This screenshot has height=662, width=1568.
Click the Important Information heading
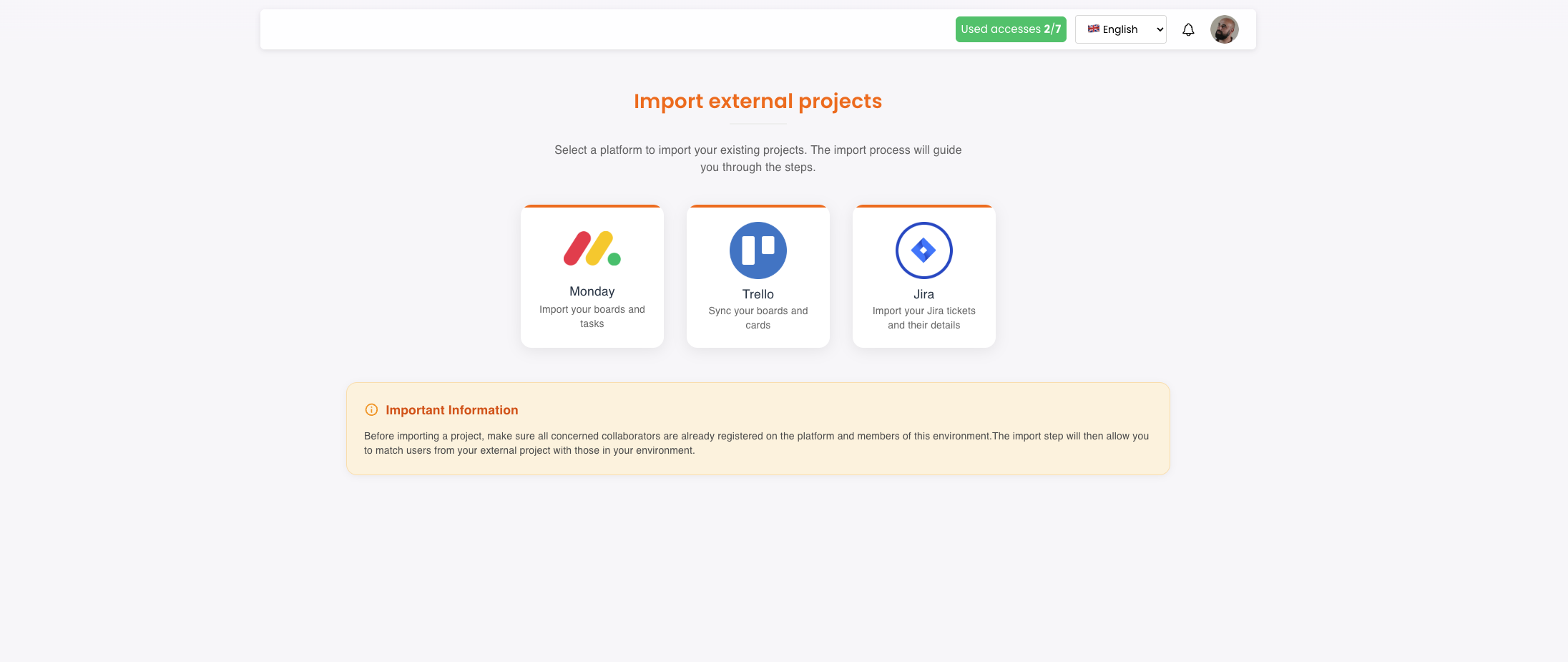pyautogui.click(x=451, y=410)
